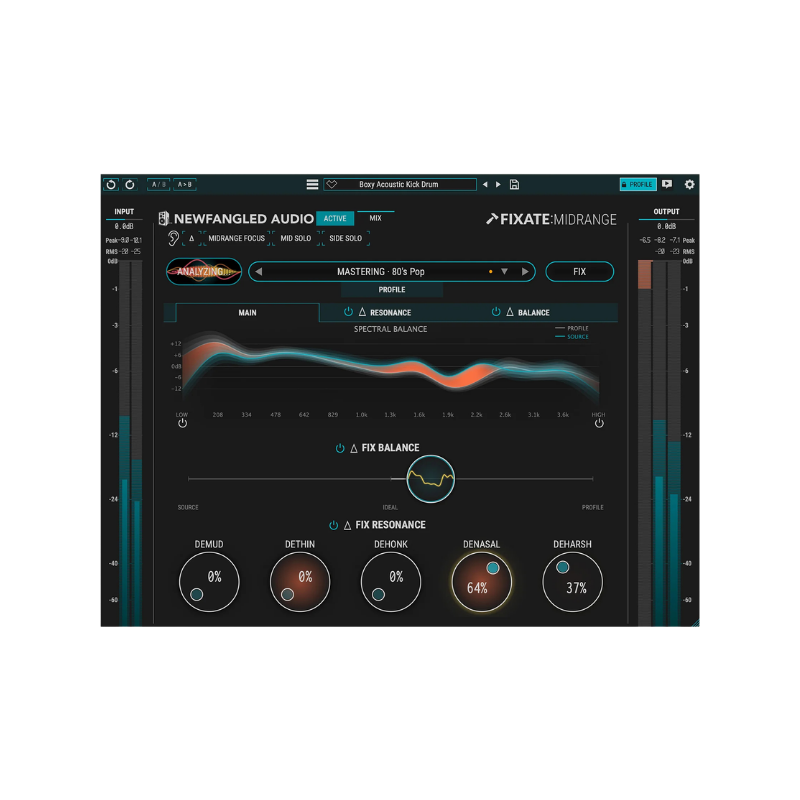Screen dimensions: 800x800
Task: Click the FIX RESONANCE delta icon
Action: click(x=347, y=526)
